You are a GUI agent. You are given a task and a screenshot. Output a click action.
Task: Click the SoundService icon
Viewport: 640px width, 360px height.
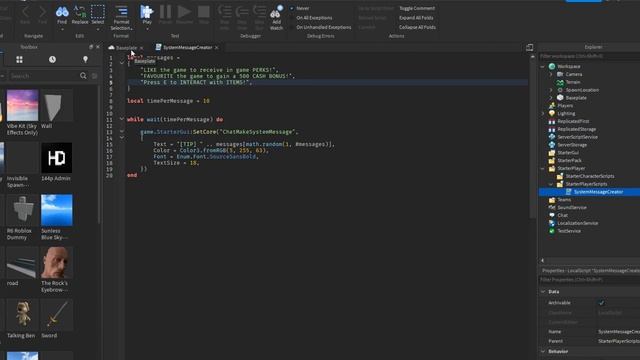tap(552, 207)
